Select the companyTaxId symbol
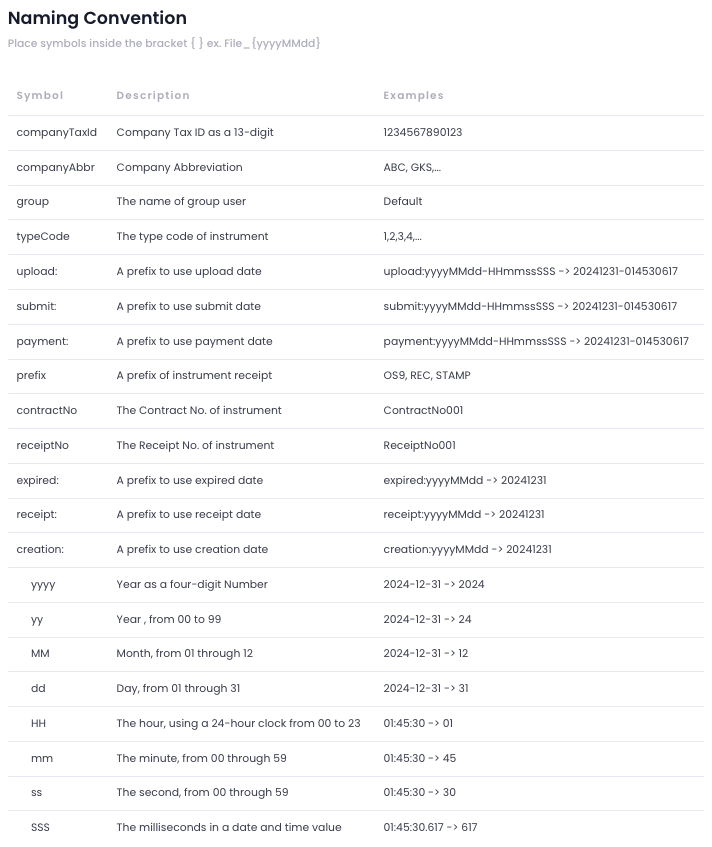Image resolution: width=712 pixels, height=847 pixels. pos(57,132)
